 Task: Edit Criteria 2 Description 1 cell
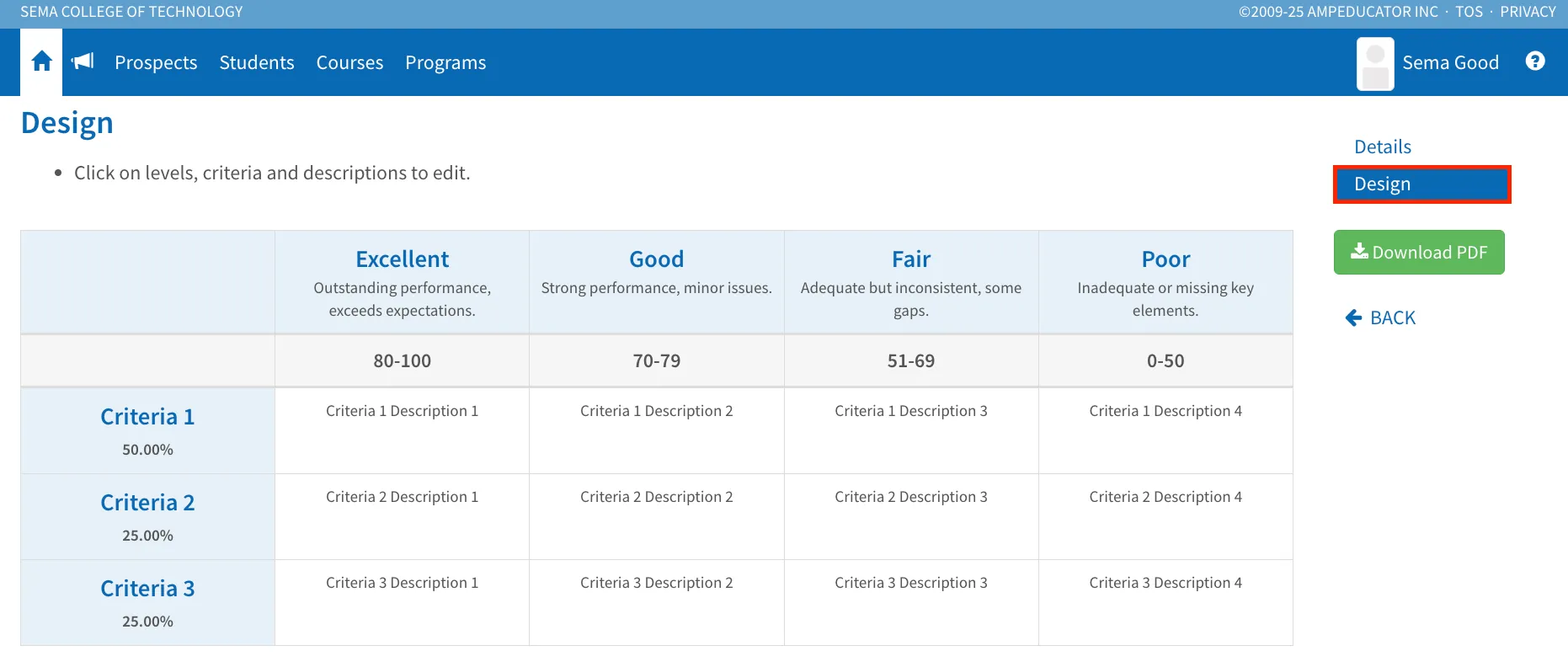point(403,516)
